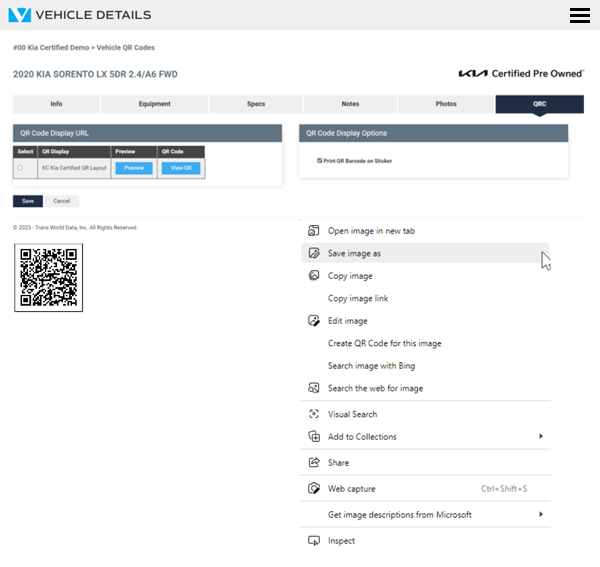Click the Kia Certified Pre Owned logo
The image size is (600, 567).
click(x=521, y=73)
